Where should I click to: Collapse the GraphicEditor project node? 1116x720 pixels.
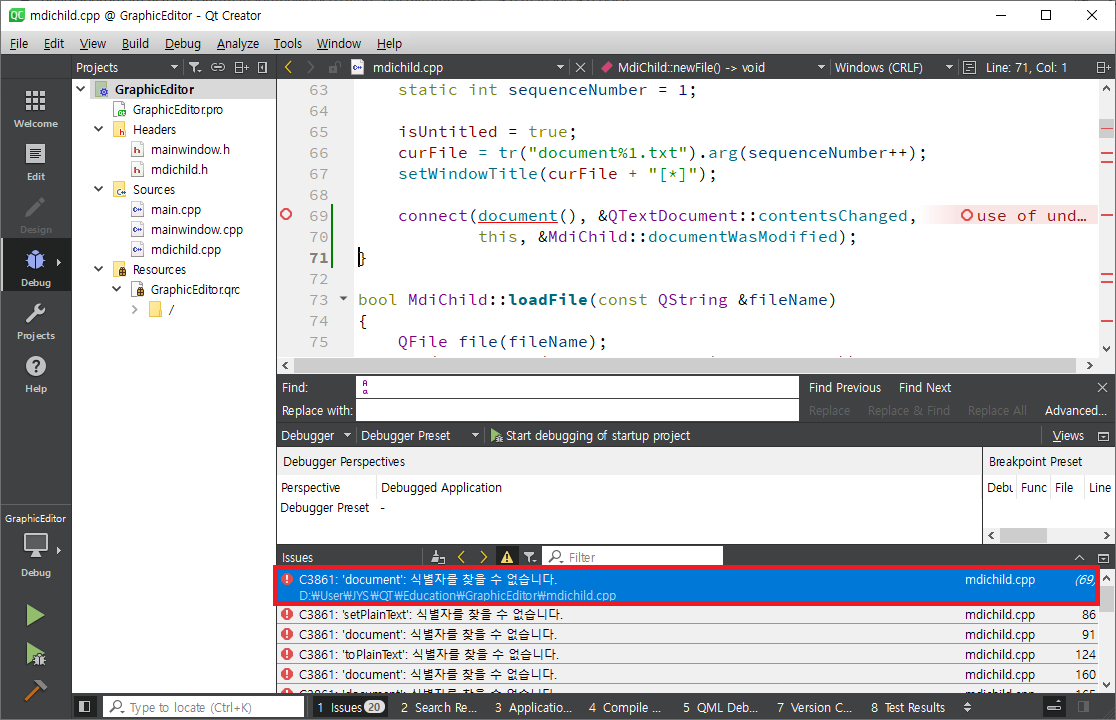(x=81, y=89)
